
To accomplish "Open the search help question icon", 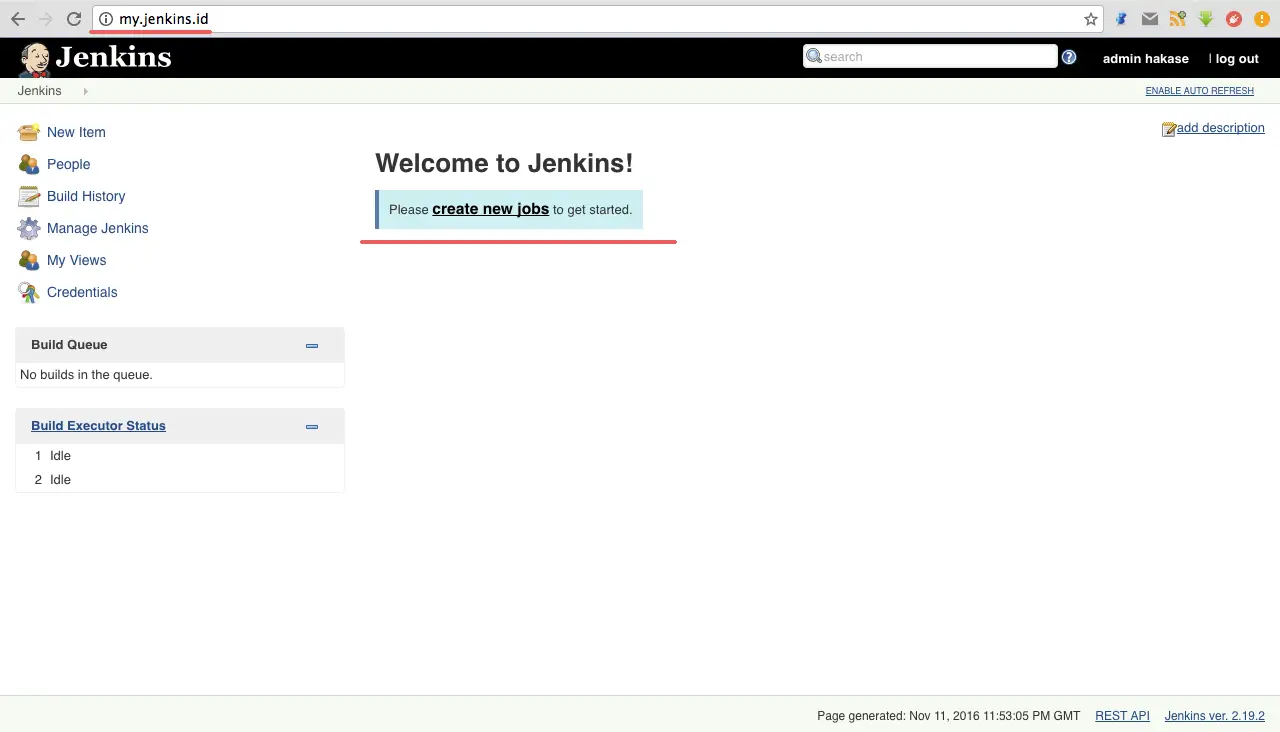I will [1069, 57].
